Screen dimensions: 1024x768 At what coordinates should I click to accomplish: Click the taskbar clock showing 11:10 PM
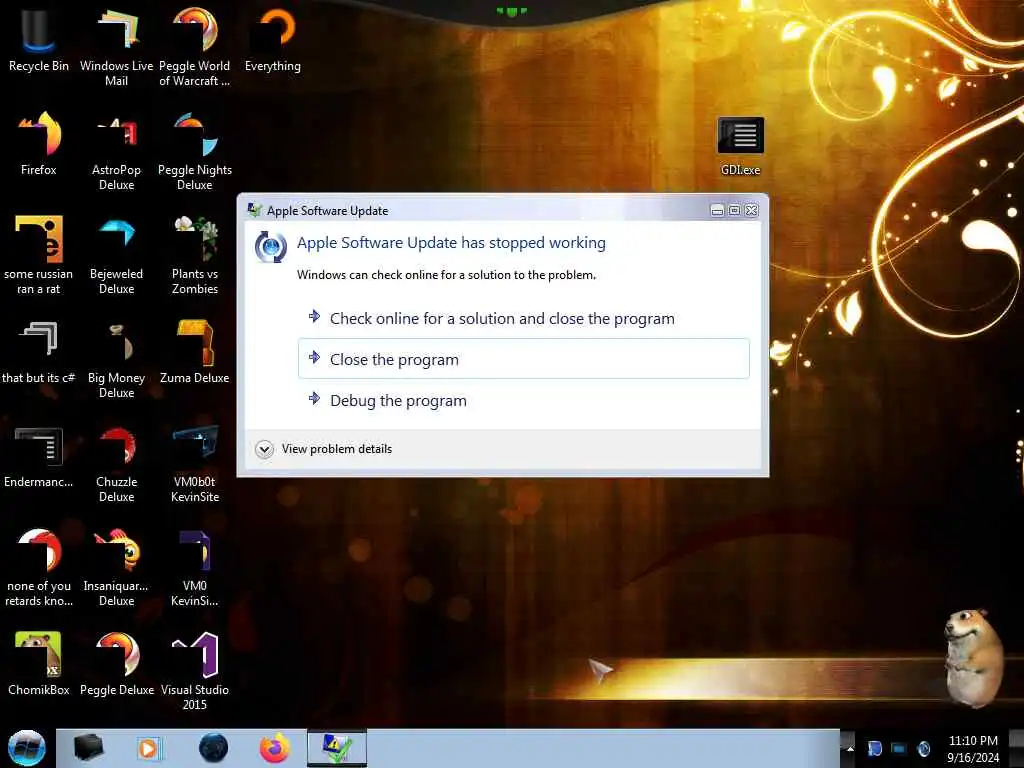[x=973, y=748]
